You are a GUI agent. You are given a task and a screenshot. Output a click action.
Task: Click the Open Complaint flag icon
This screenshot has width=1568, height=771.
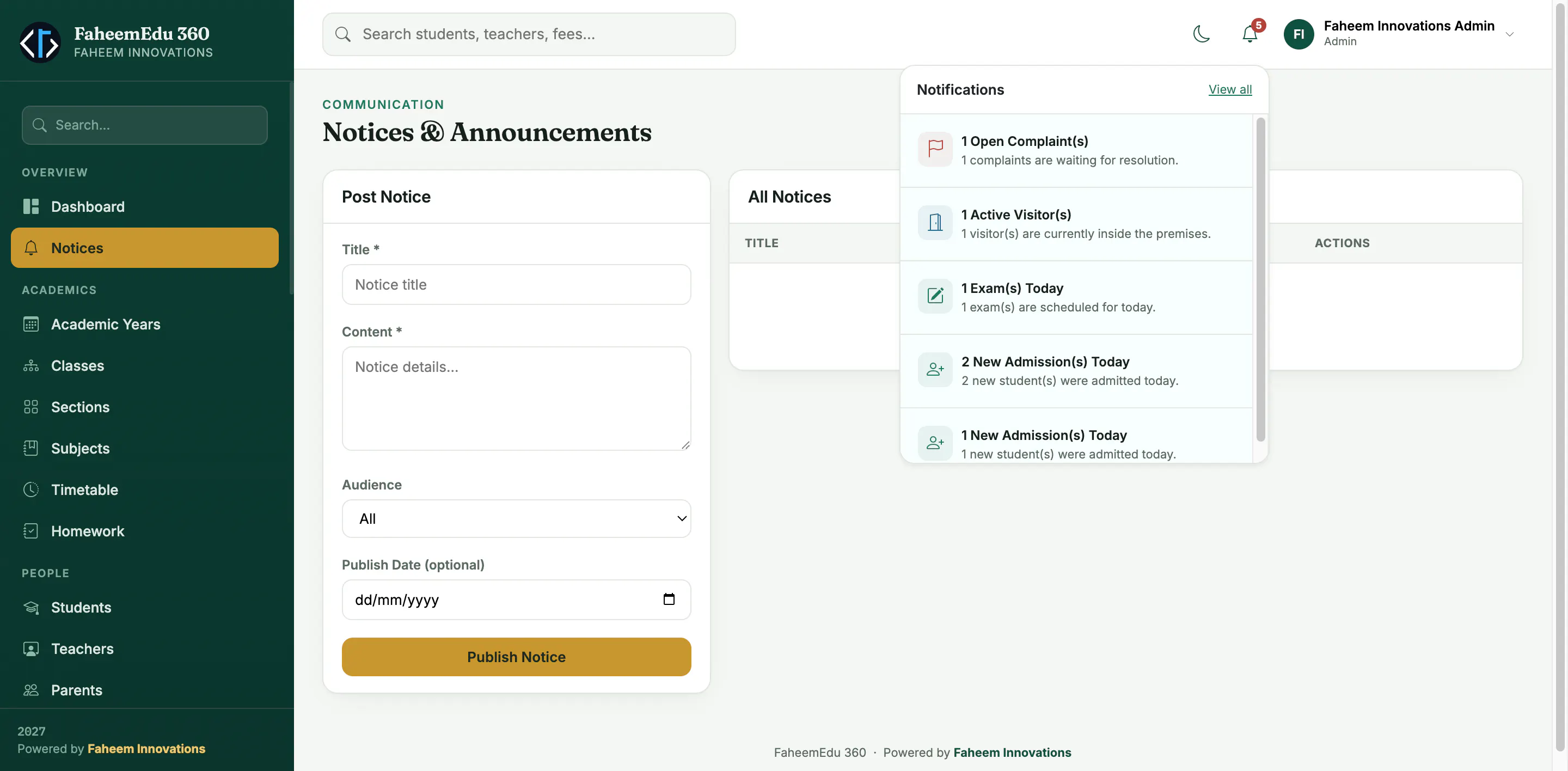click(x=935, y=149)
